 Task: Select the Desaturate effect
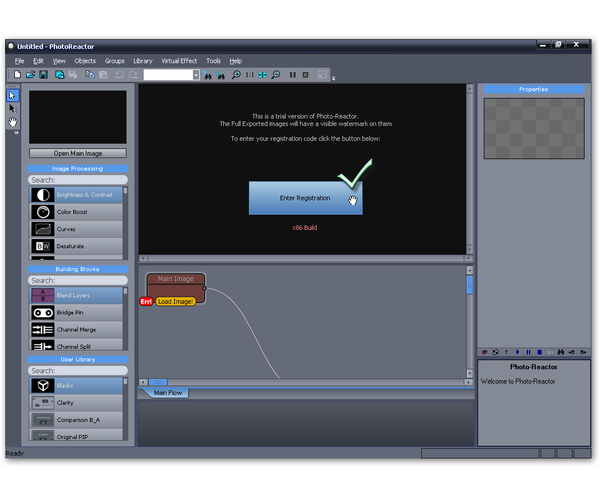76,246
